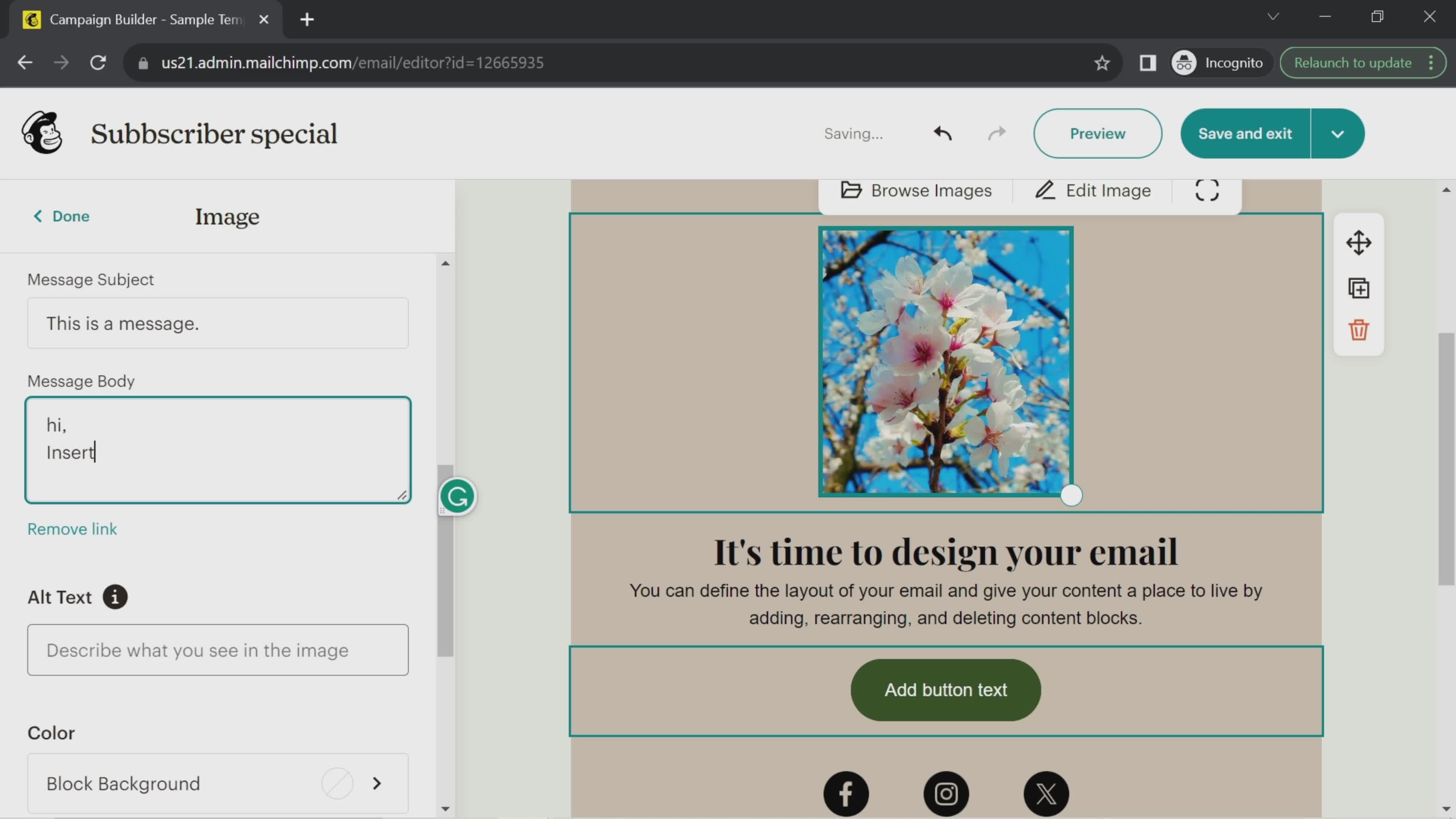Viewport: 1456px width, 819px height.
Task: Close the Campaign Builder tab
Action: tap(264, 19)
